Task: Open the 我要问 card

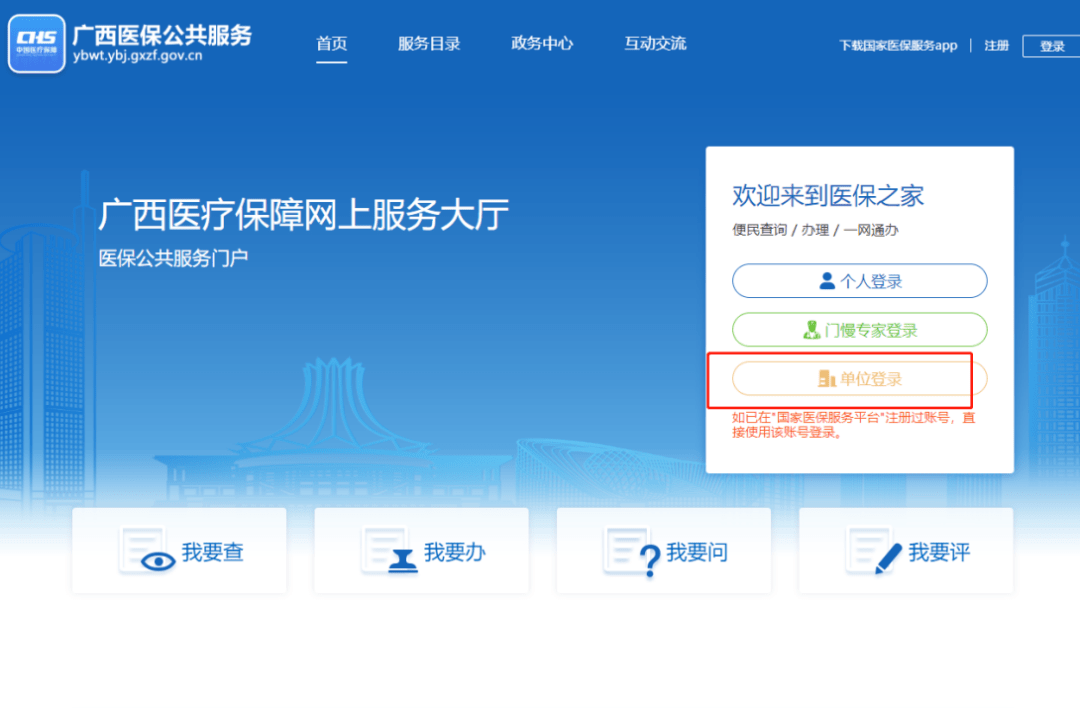Action: point(664,550)
